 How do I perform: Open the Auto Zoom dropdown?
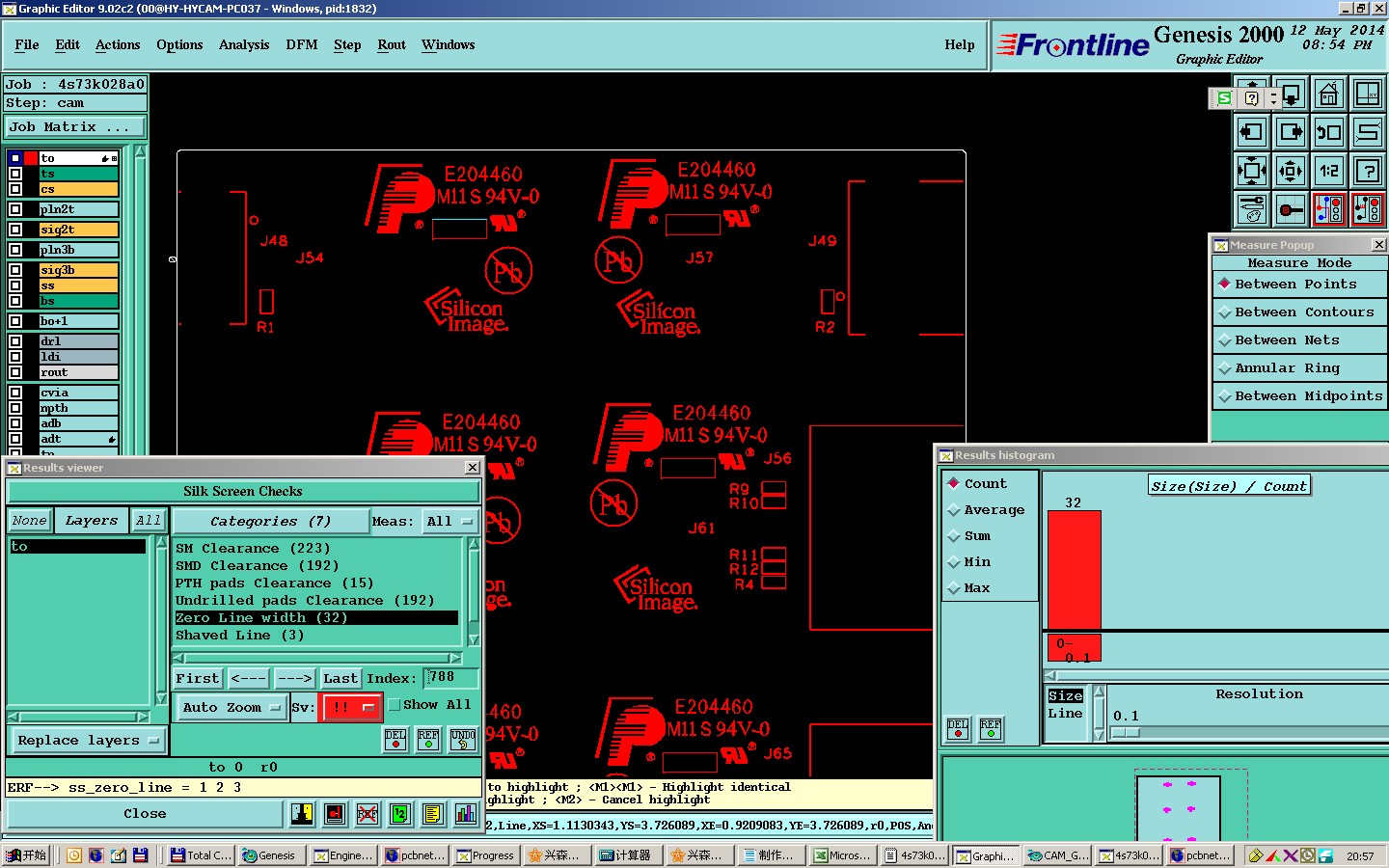pos(231,708)
